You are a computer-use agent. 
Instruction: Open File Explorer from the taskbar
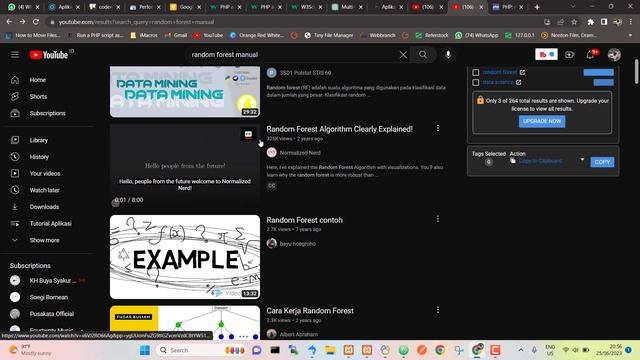tap(330, 350)
